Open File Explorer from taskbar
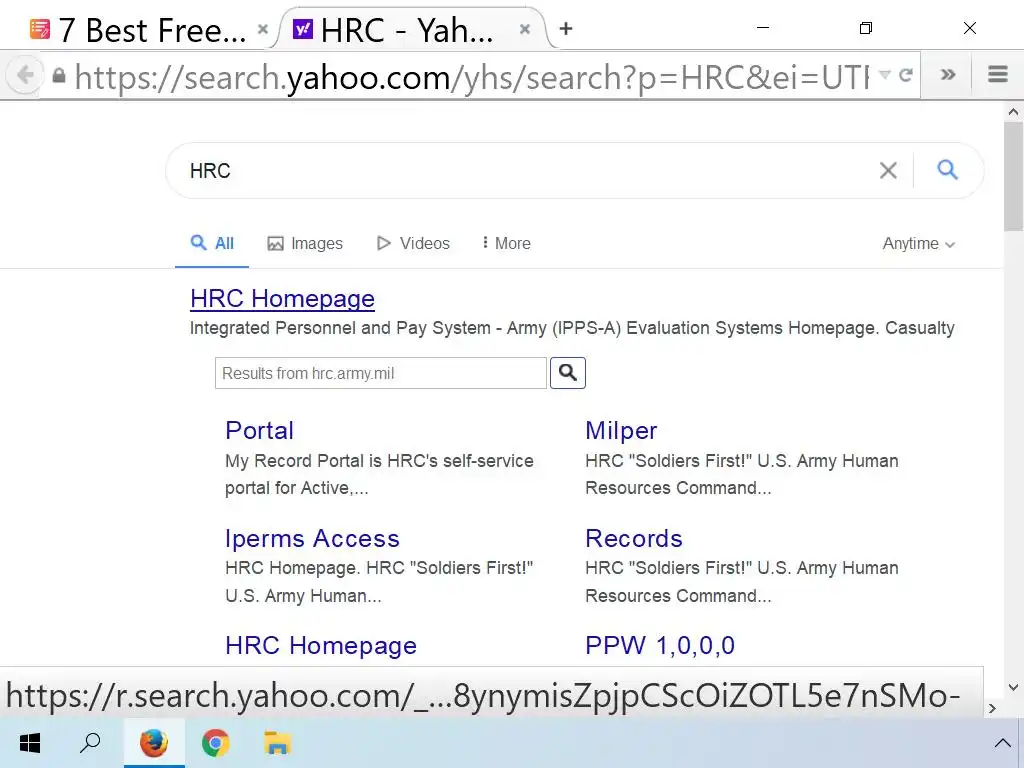 pyautogui.click(x=277, y=743)
